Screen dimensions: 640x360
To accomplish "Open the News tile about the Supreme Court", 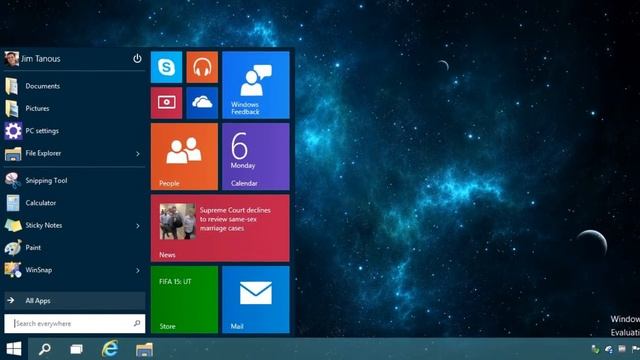I will pyautogui.click(x=220, y=228).
